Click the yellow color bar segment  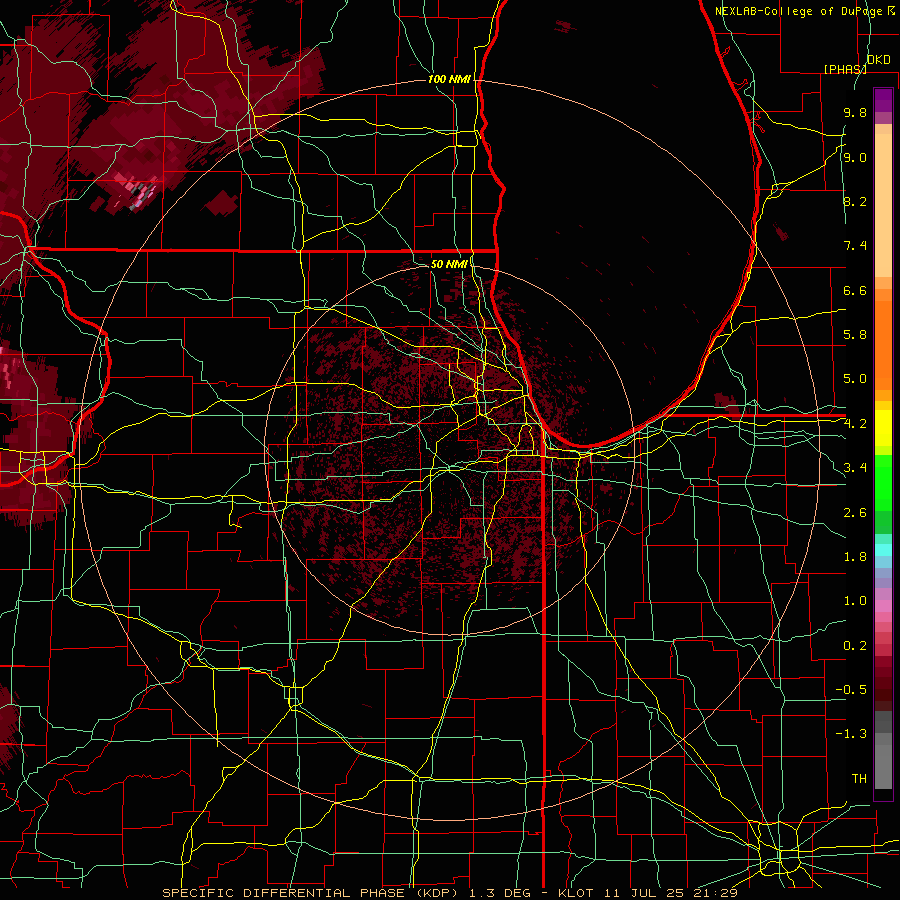click(883, 428)
